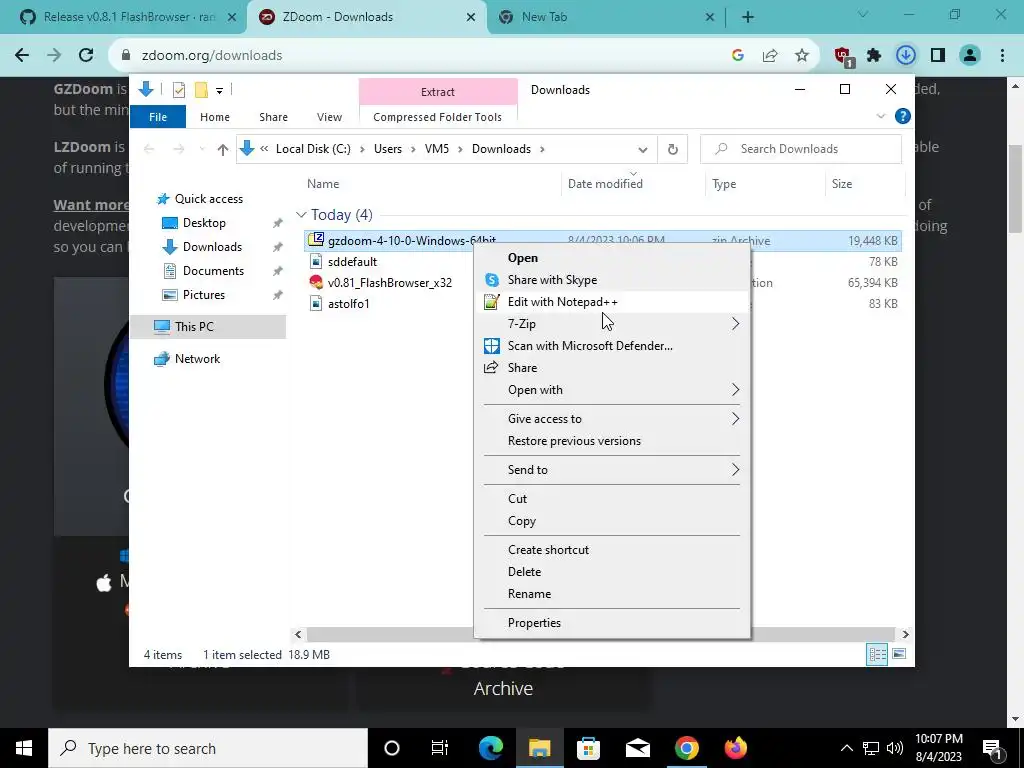Click the Users breadcrumb in address bar
Screen dimensions: 1024x768
[x=388, y=149]
